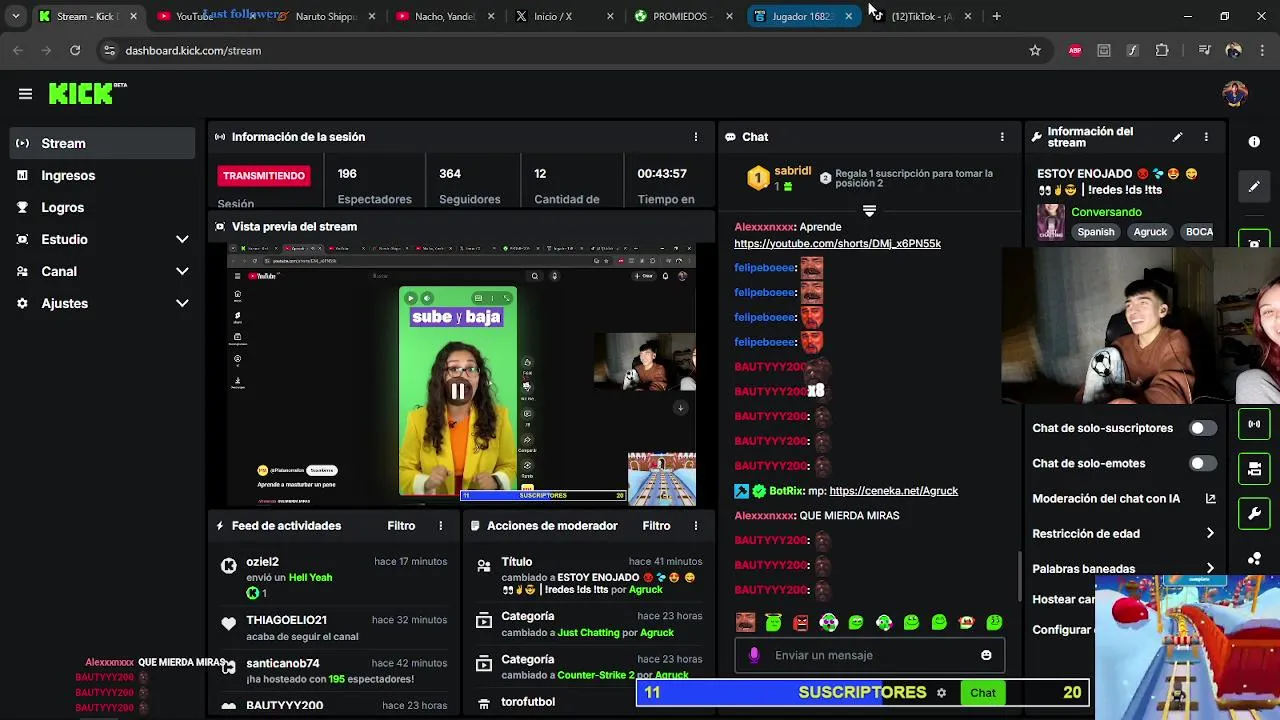
Task: Open Ingresos in the sidebar
Action: click(103, 175)
